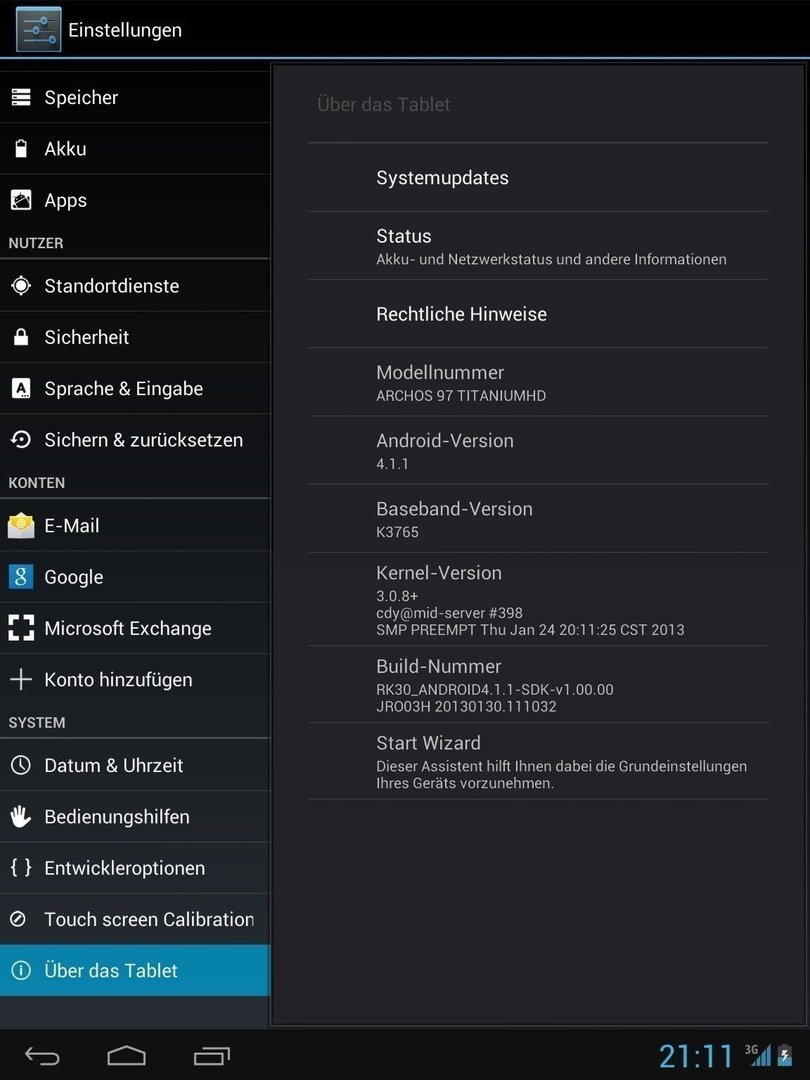The width and height of the screenshot is (810, 1080).
Task: Open status bar clock showing 21:11
Action: tap(696, 1056)
